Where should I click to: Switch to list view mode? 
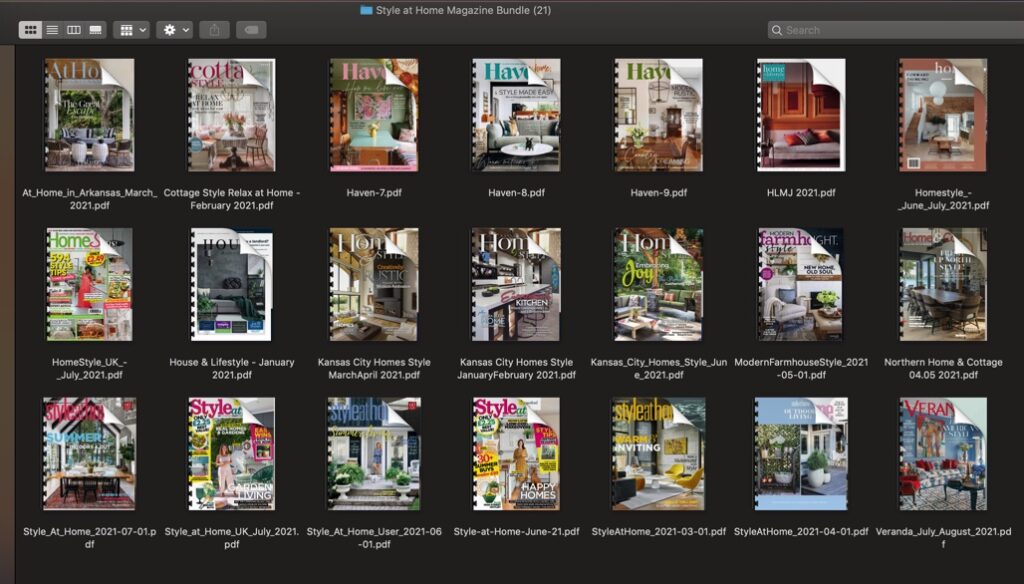52,29
